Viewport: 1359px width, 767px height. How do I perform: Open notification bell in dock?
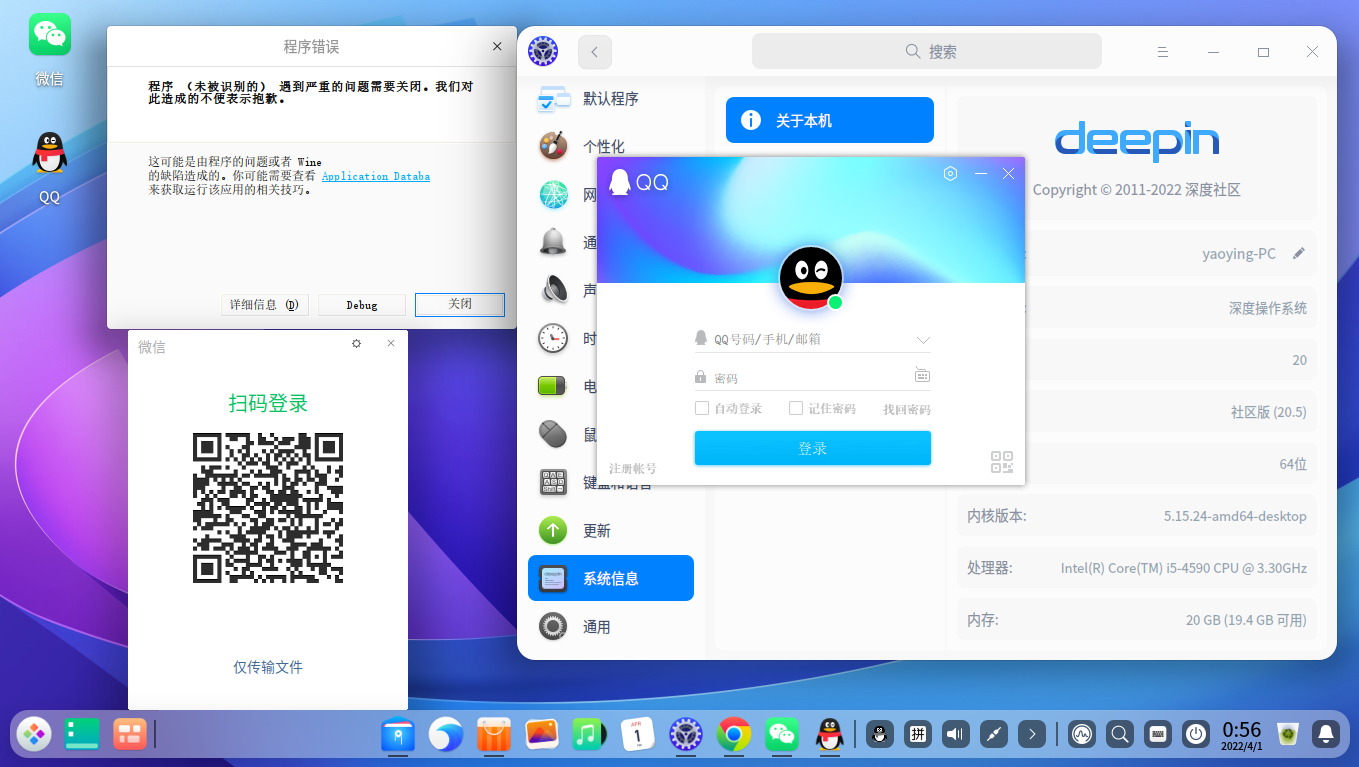click(1326, 735)
